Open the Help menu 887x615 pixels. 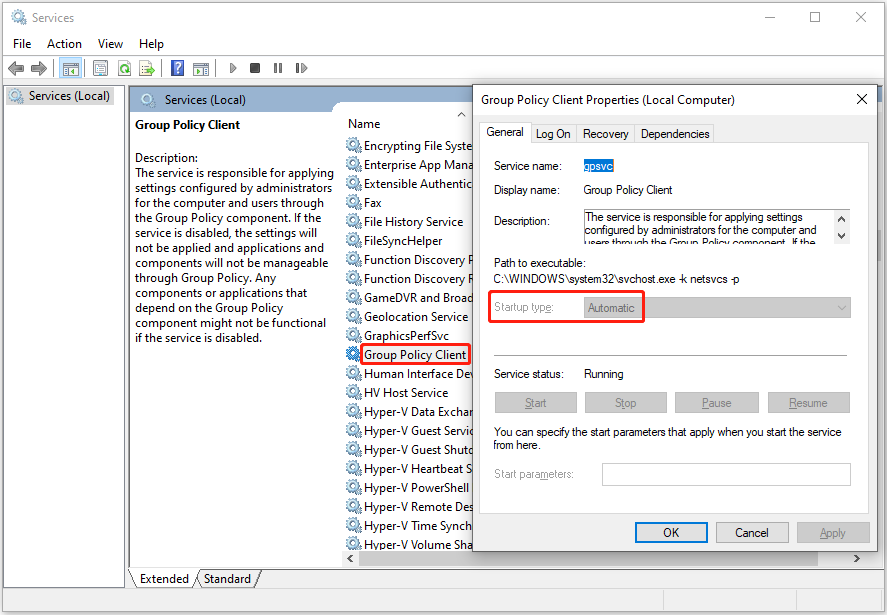tap(151, 44)
